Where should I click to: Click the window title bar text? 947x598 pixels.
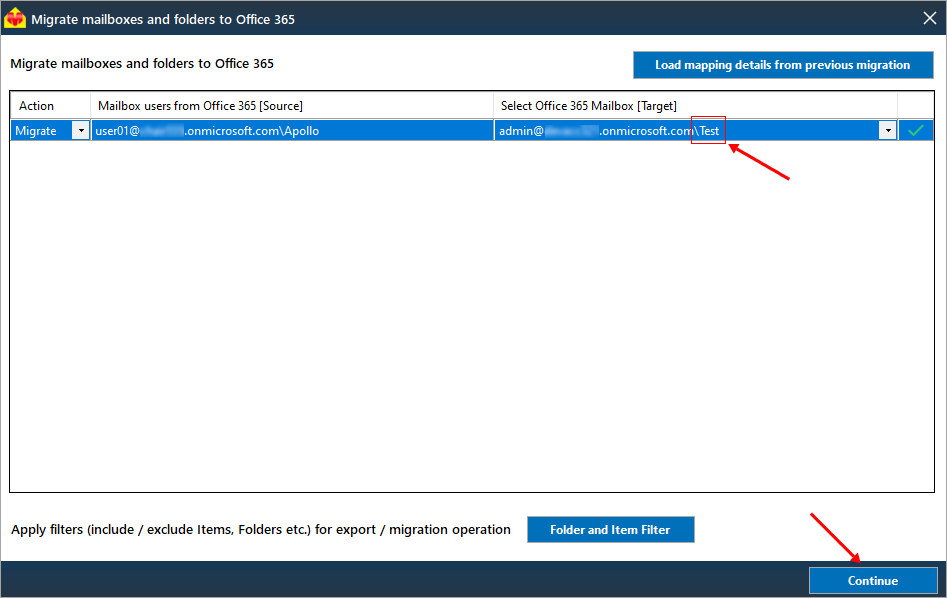point(163,19)
